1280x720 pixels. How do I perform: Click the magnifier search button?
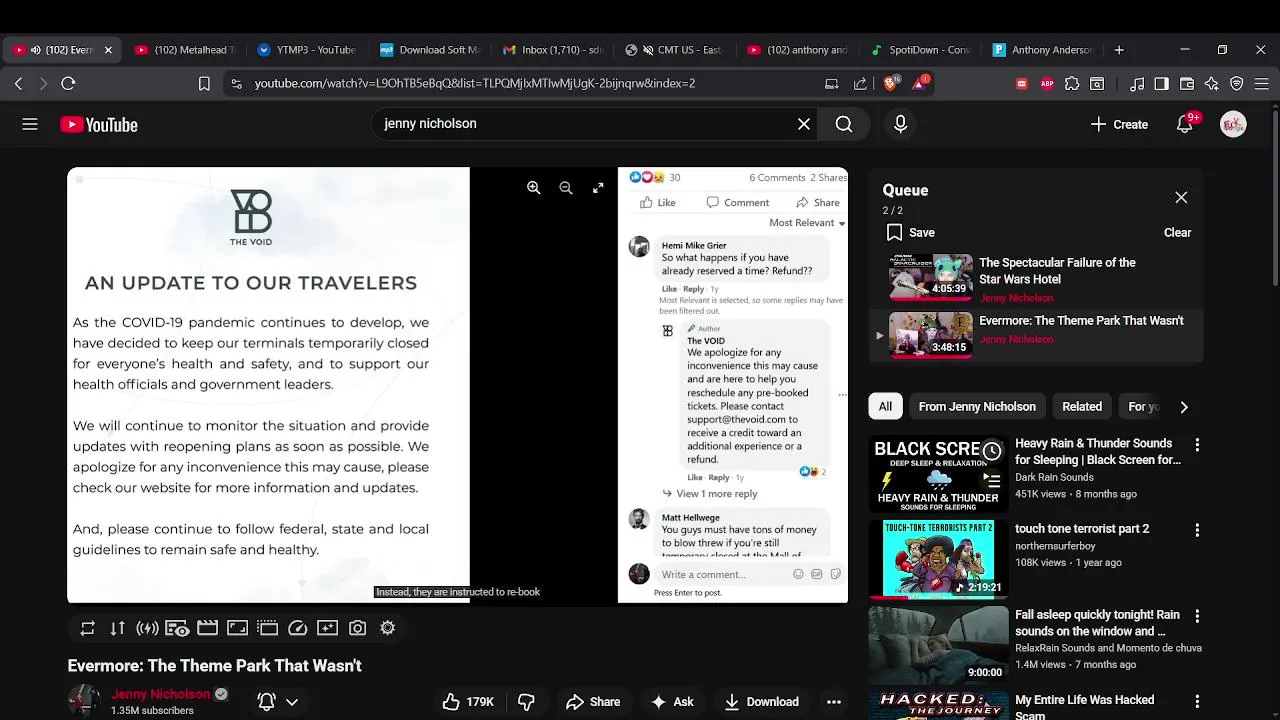click(844, 124)
